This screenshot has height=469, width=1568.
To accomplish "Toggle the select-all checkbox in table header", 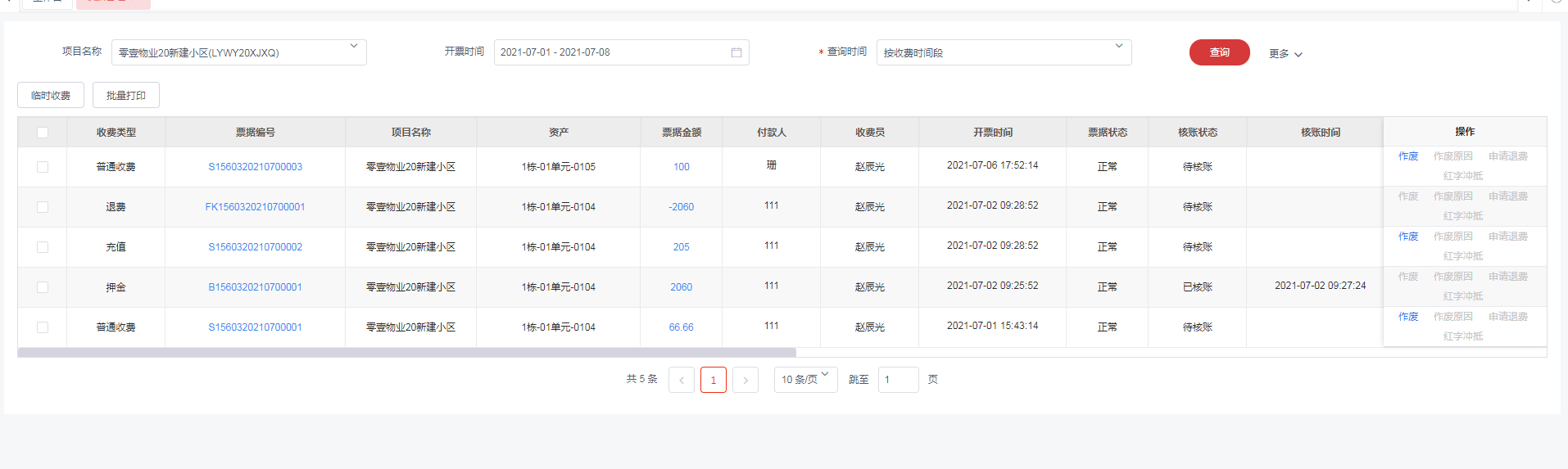I will (43, 133).
